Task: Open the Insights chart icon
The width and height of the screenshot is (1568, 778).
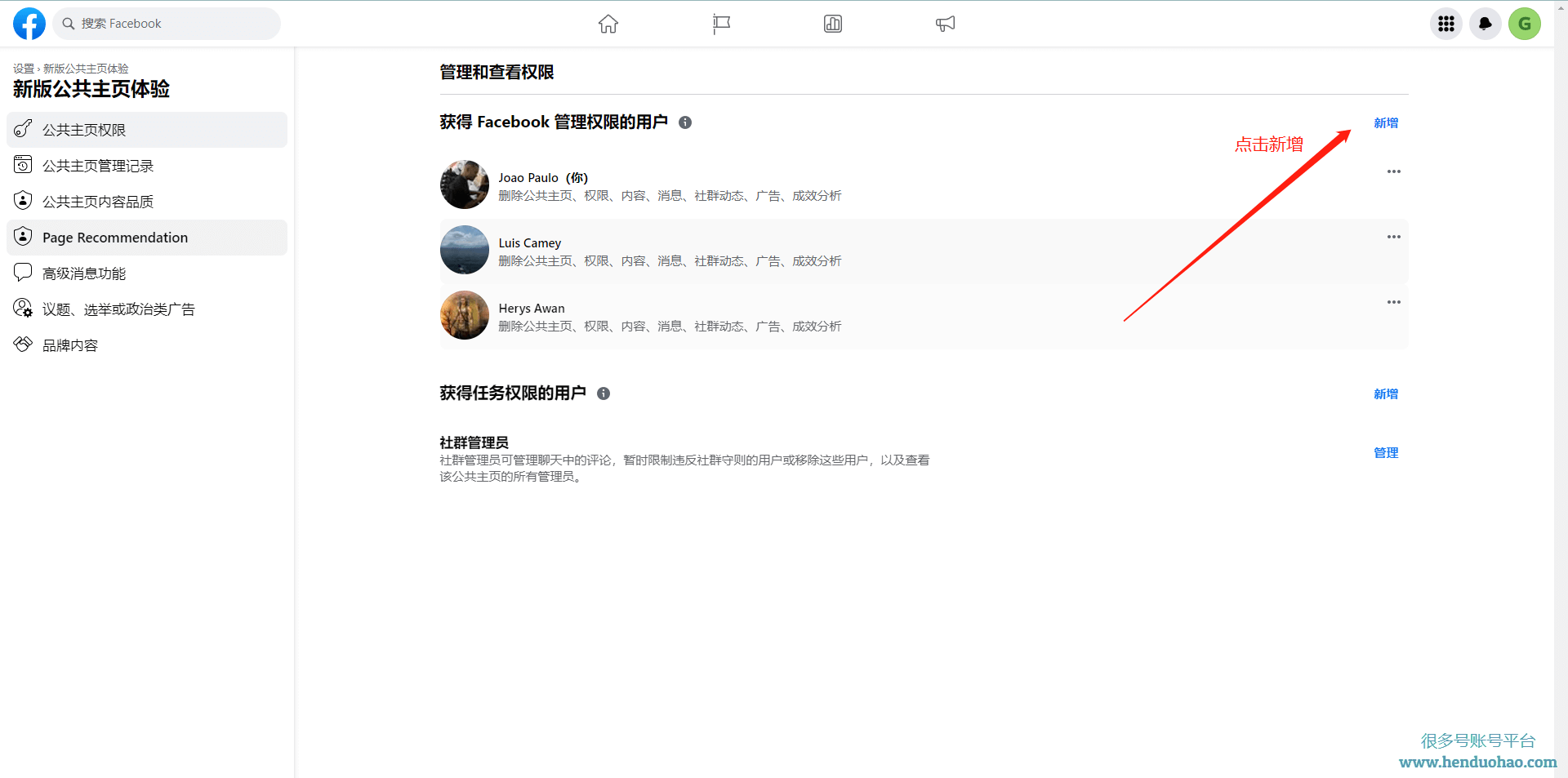Action: [x=833, y=24]
